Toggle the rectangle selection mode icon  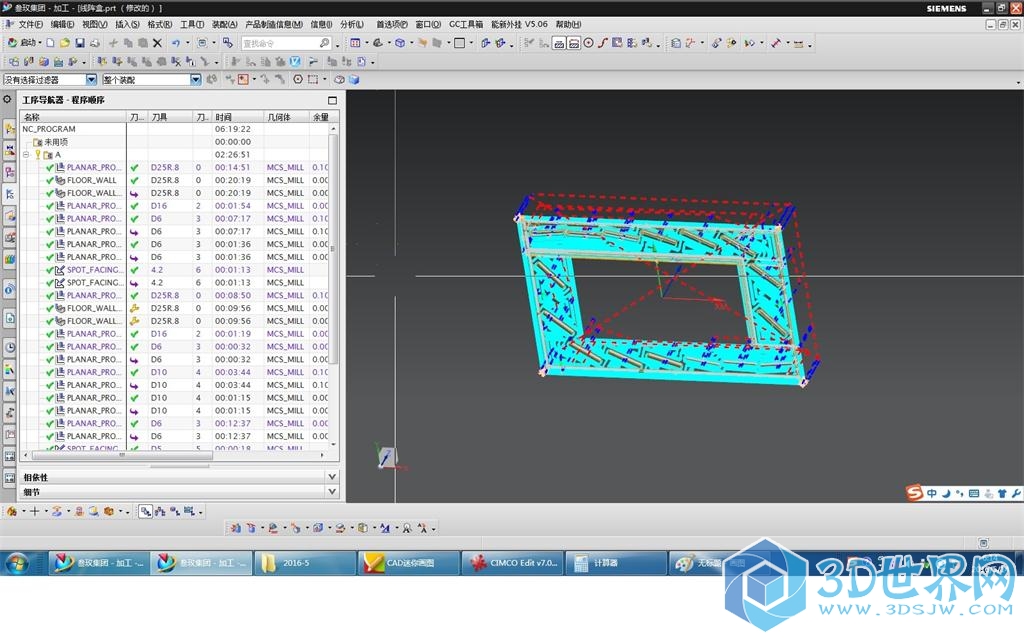pyautogui.click(x=313, y=80)
